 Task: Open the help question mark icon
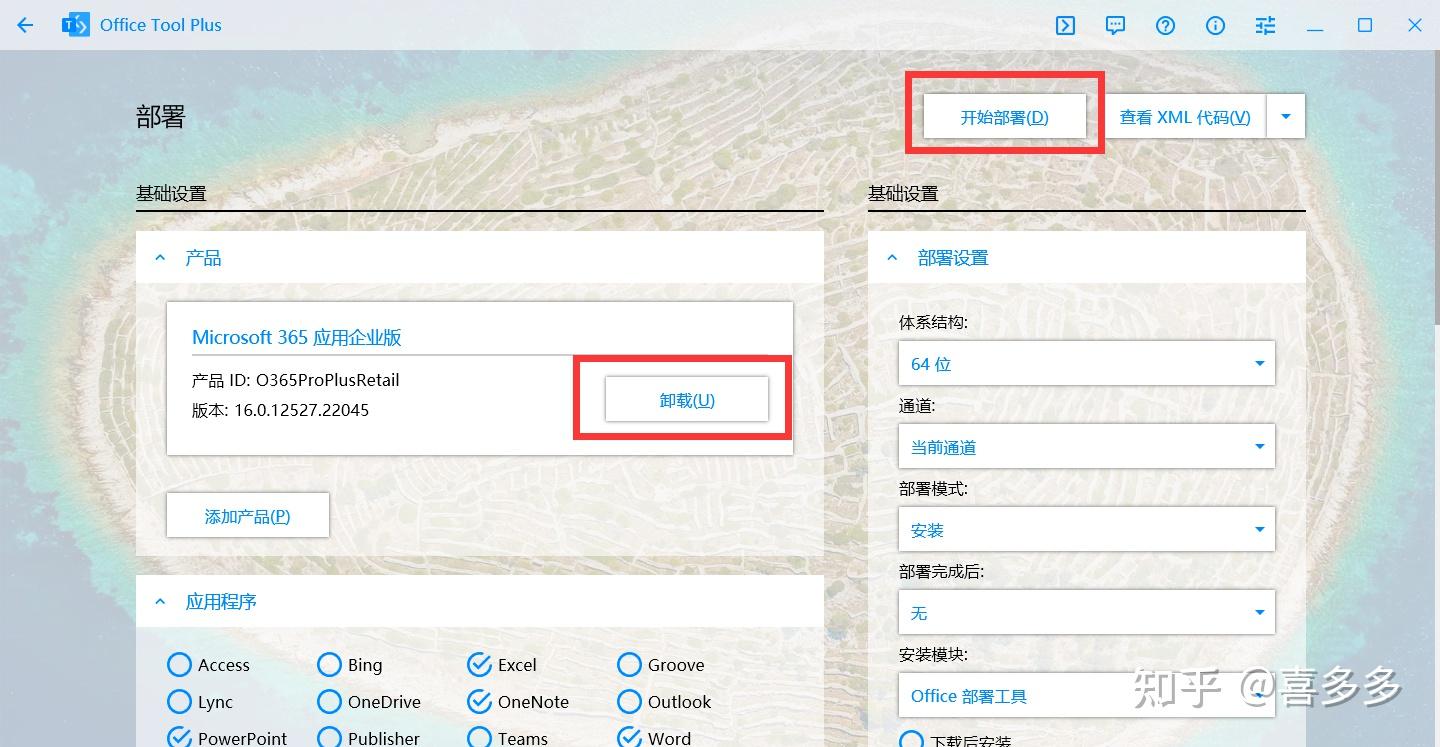[x=1166, y=26]
